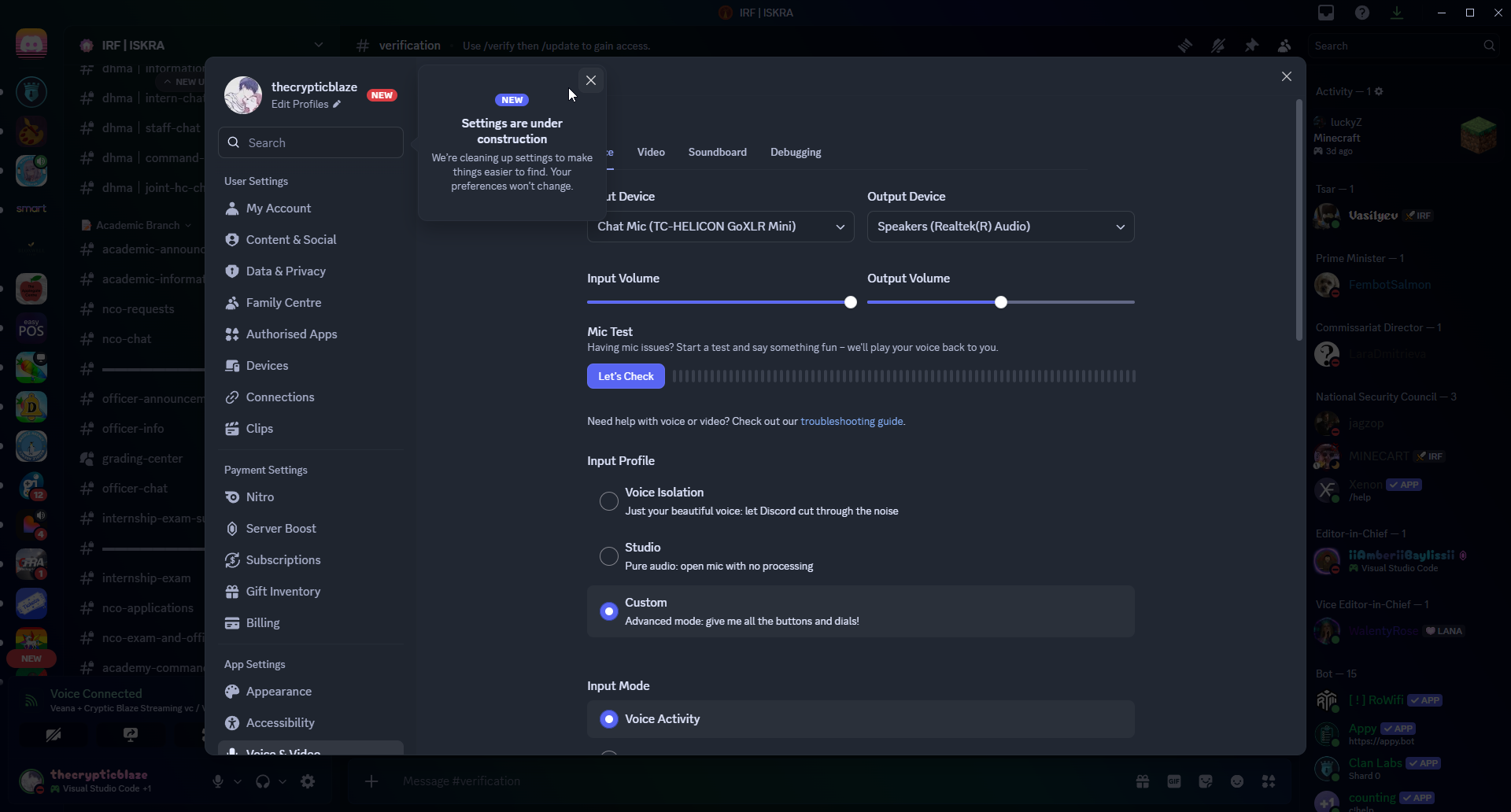
Task: Expand the IRF | ISKRA server menu
Action: 319,45
